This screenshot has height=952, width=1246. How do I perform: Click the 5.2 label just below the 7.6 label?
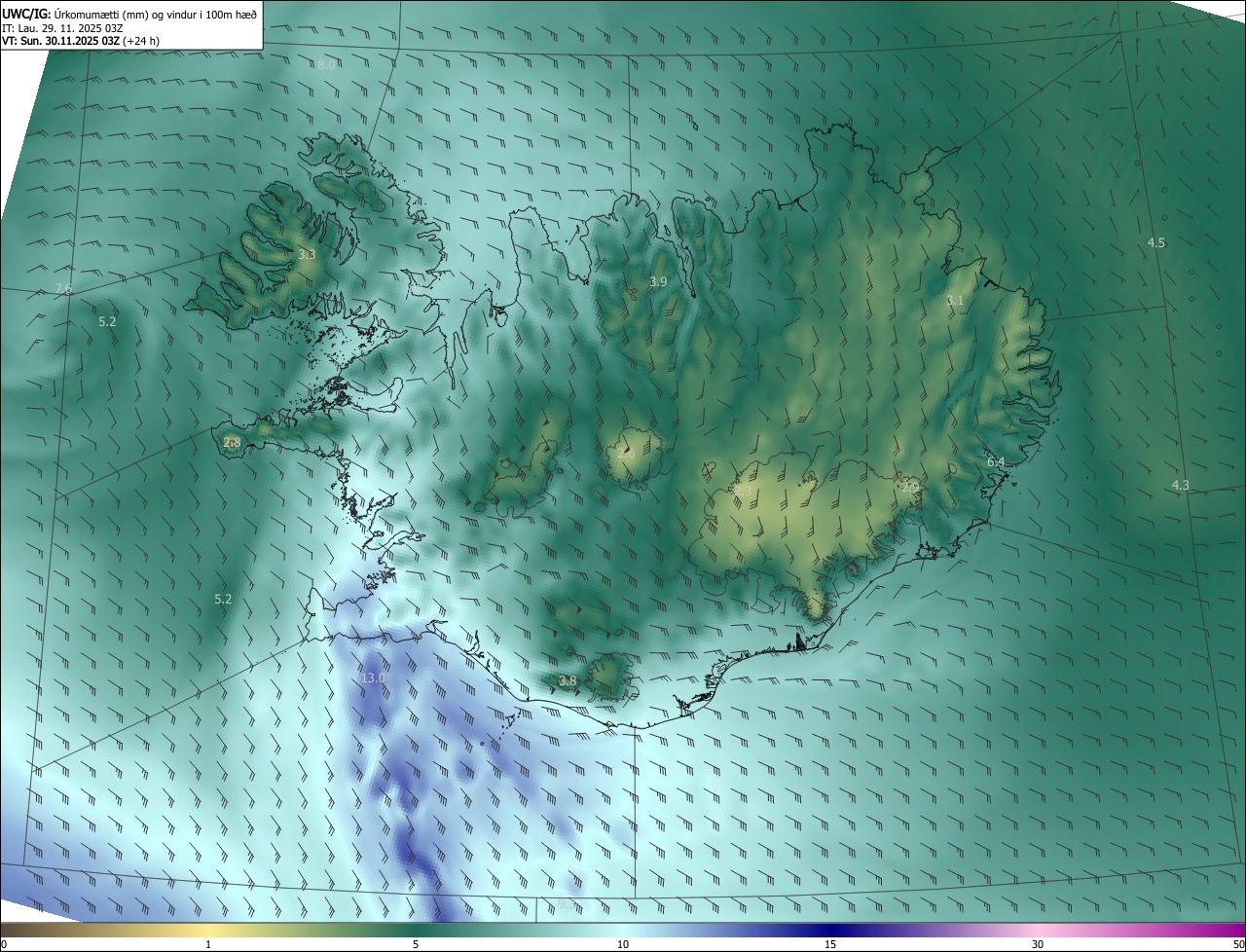(107, 321)
